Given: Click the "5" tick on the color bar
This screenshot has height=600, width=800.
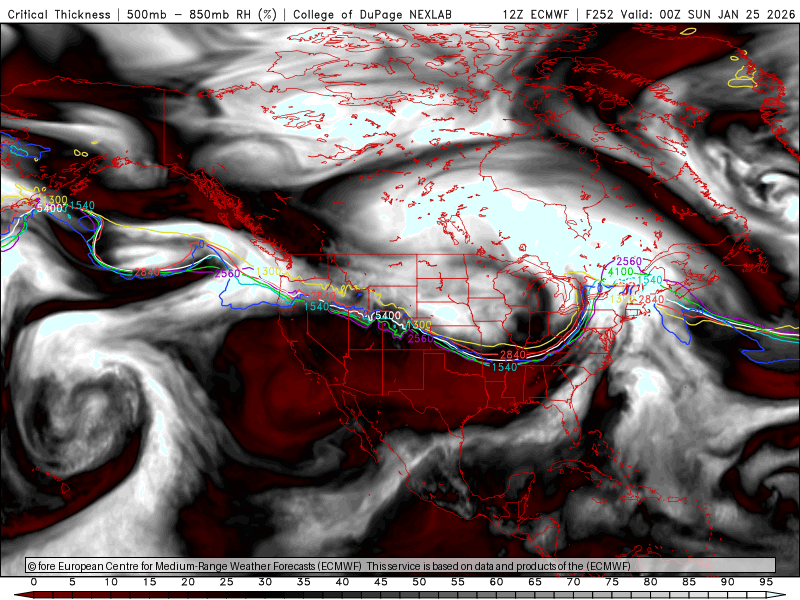Looking at the screenshot, I should coord(72,582).
